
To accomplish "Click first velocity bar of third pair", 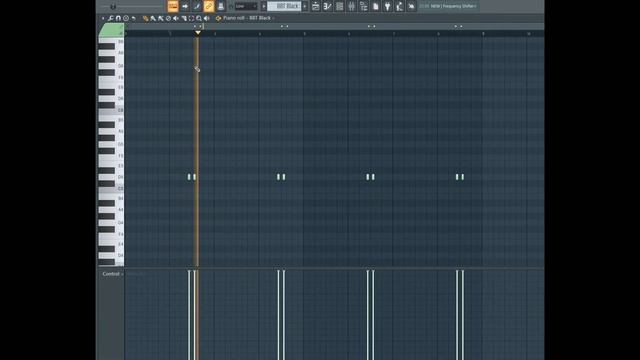I will [x=368, y=315].
